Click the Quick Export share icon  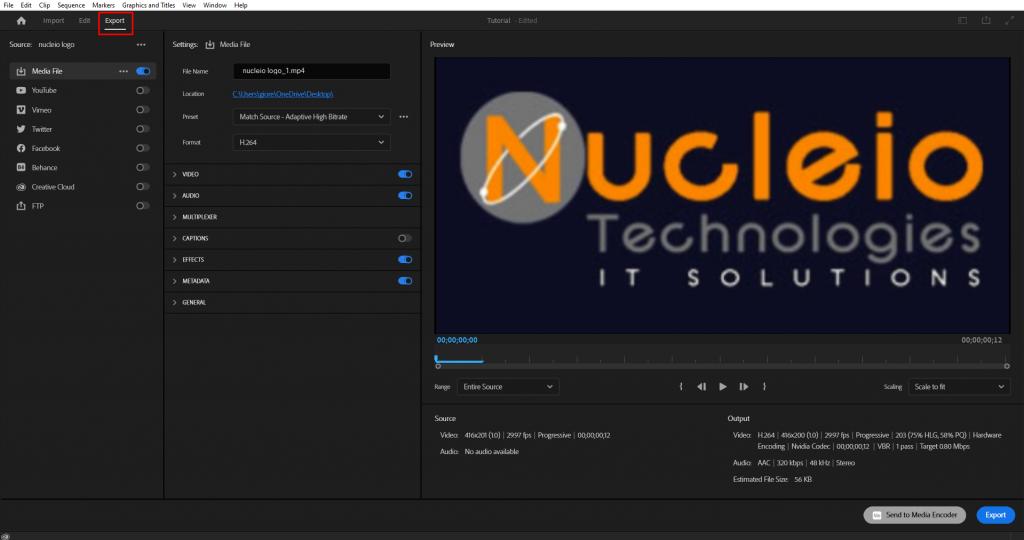coord(986,21)
